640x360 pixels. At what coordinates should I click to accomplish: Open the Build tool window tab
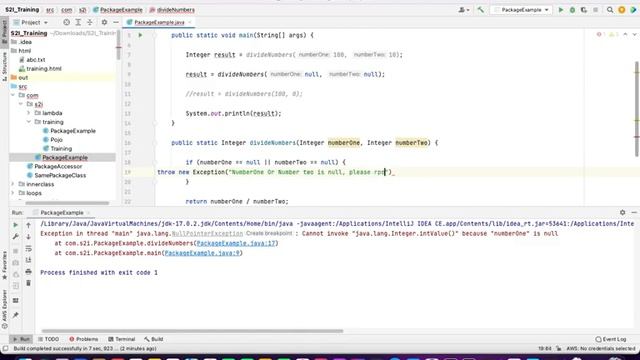(154, 339)
